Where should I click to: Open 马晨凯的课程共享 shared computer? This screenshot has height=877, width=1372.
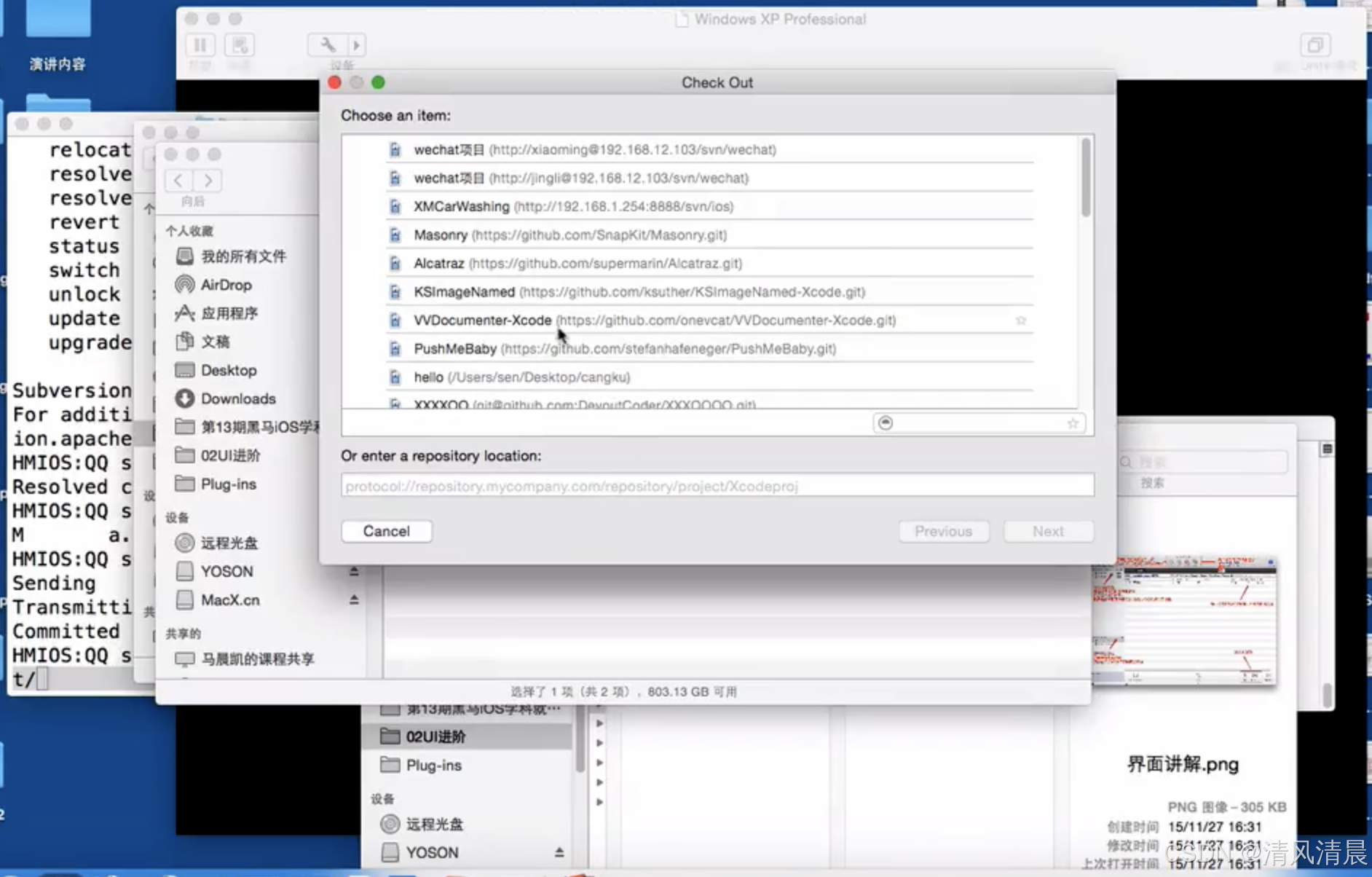[x=245, y=658]
